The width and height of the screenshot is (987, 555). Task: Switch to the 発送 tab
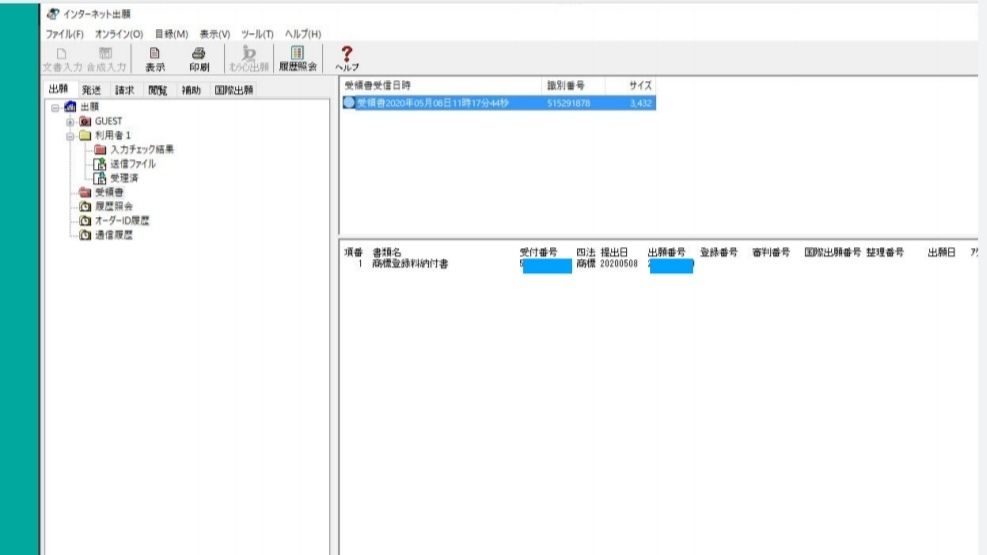click(x=92, y=90)
